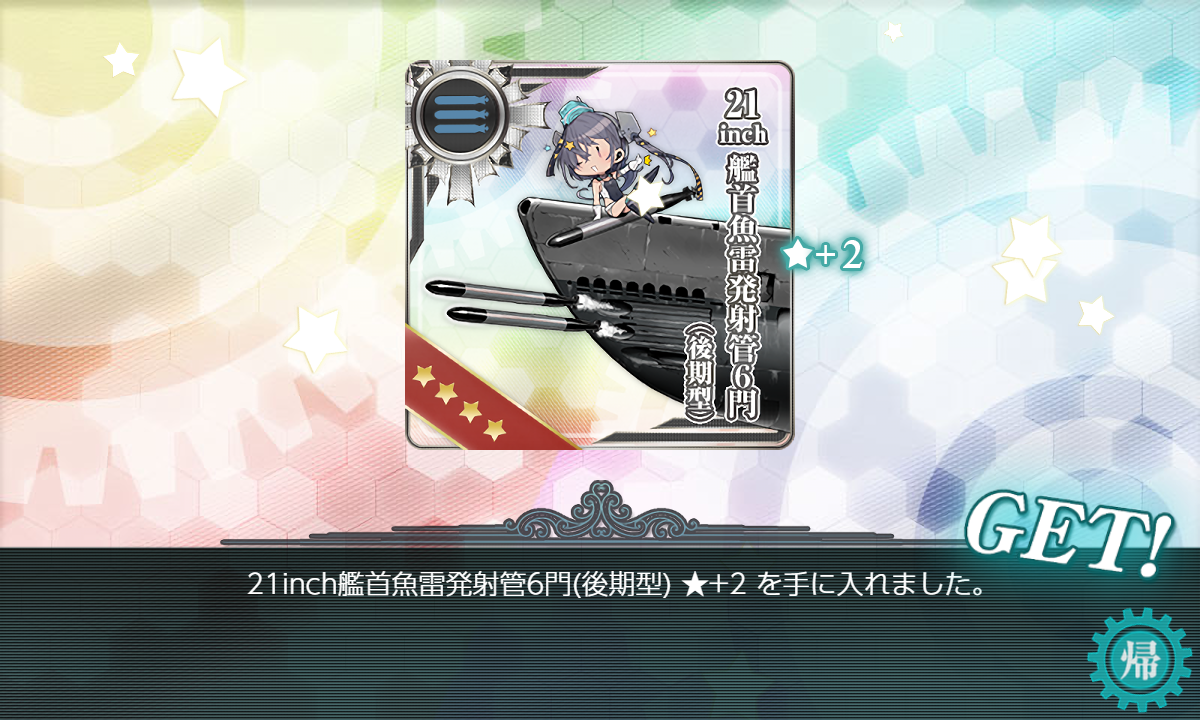
Task: Select the 21inch torpedo equipment card
Action: [x=600, y=256]
